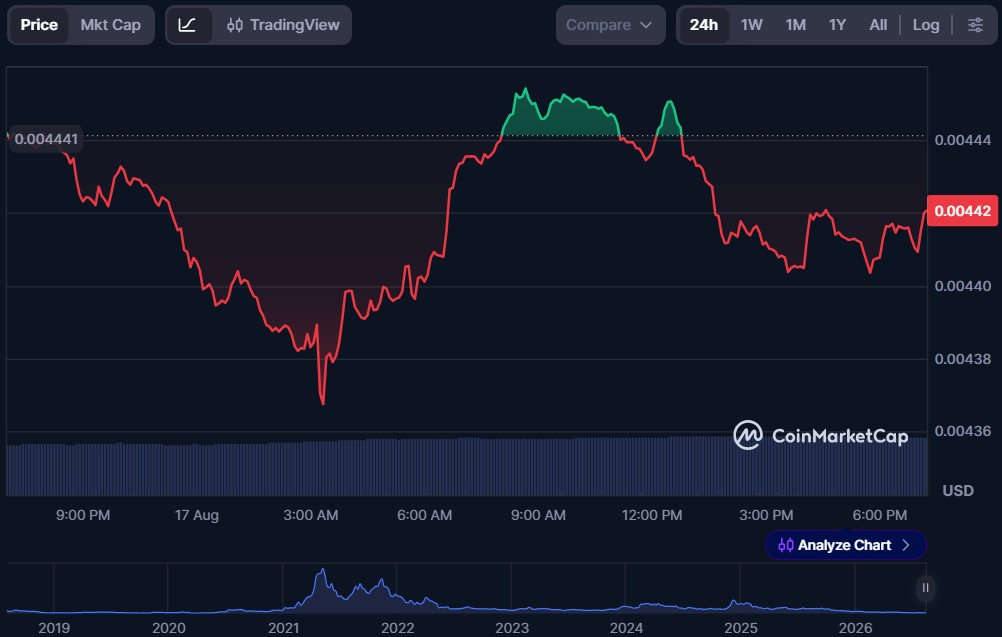This screenshot has height=637, width=1002.
Task: Click the 3:00 AM time label
Action: [x=311, y=515]
